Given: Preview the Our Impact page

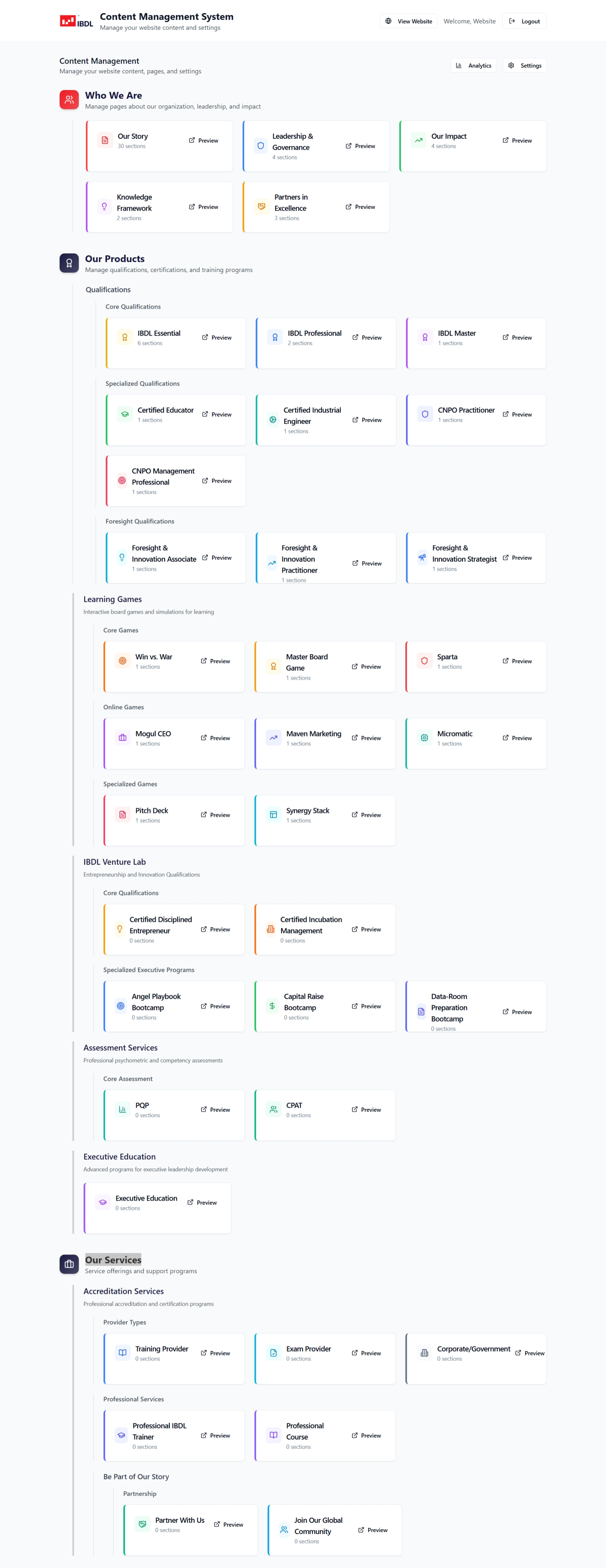Looking at the screenshot, I should tap(517, 140).
